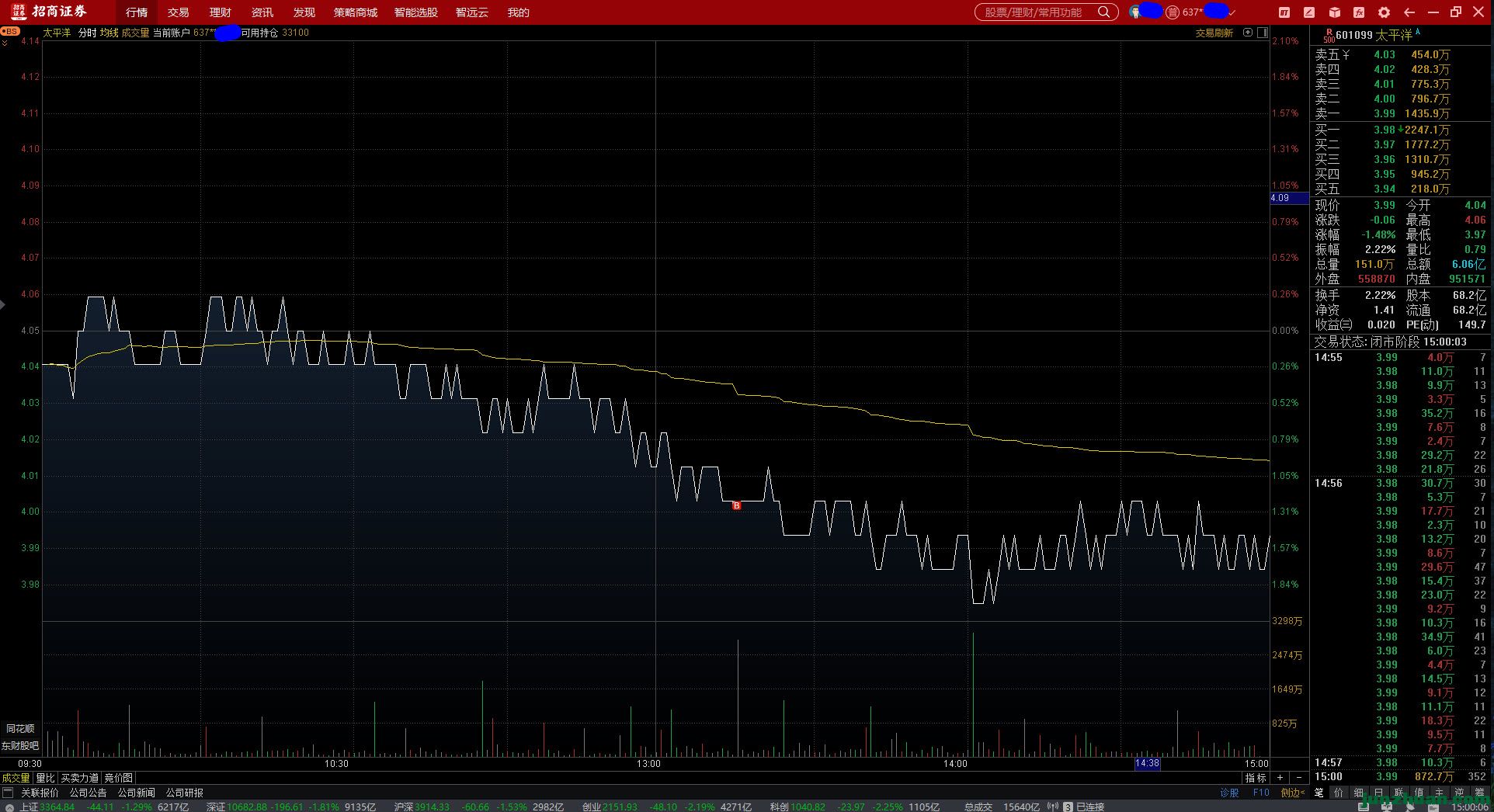Select the 日 daily tab
Viewport: 1494px width, 812px height.
point(1379,793)
